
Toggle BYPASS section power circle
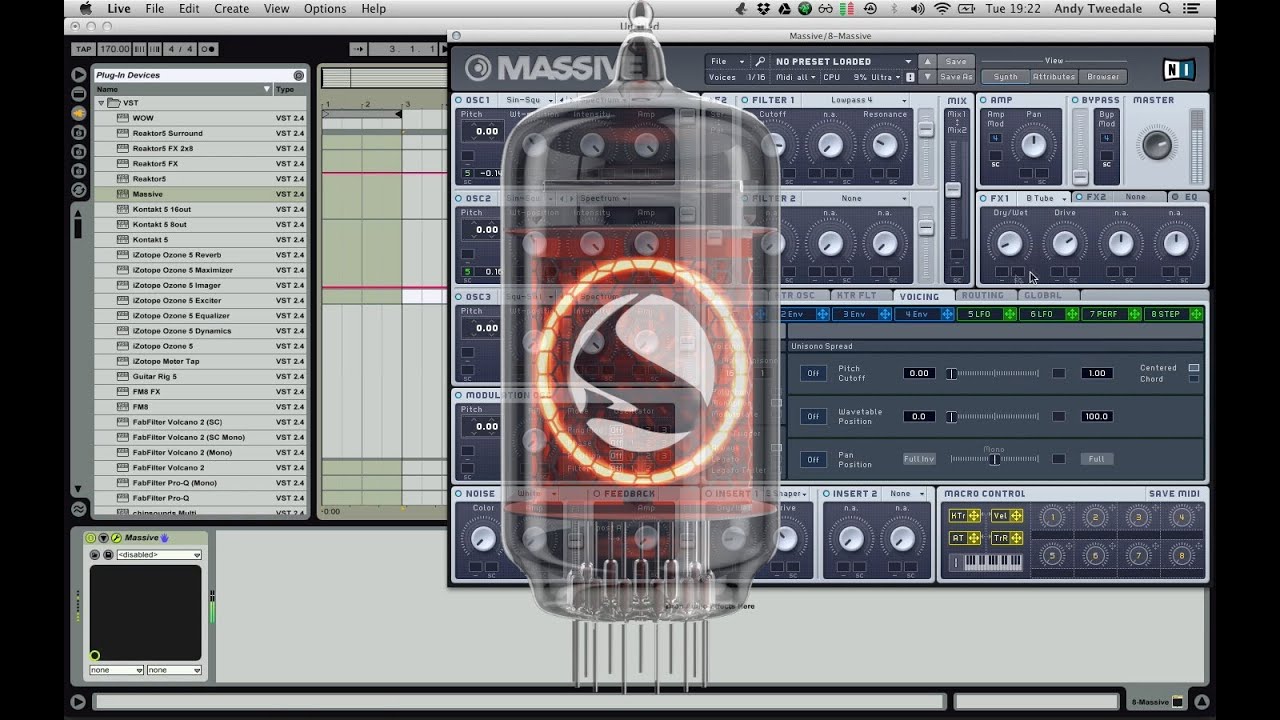(x=1075, y=100)
